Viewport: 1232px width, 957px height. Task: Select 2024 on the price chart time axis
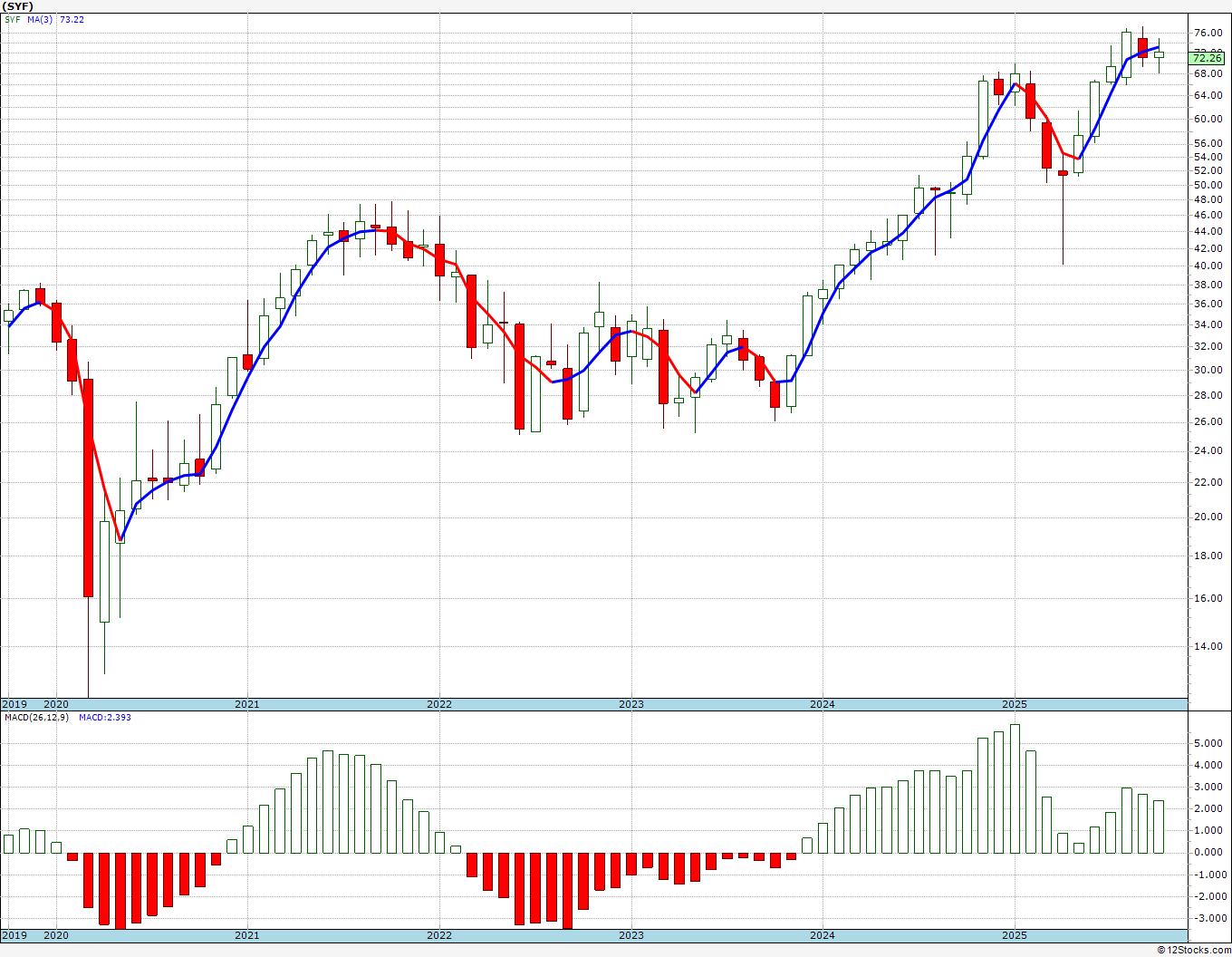pos(823,704)
